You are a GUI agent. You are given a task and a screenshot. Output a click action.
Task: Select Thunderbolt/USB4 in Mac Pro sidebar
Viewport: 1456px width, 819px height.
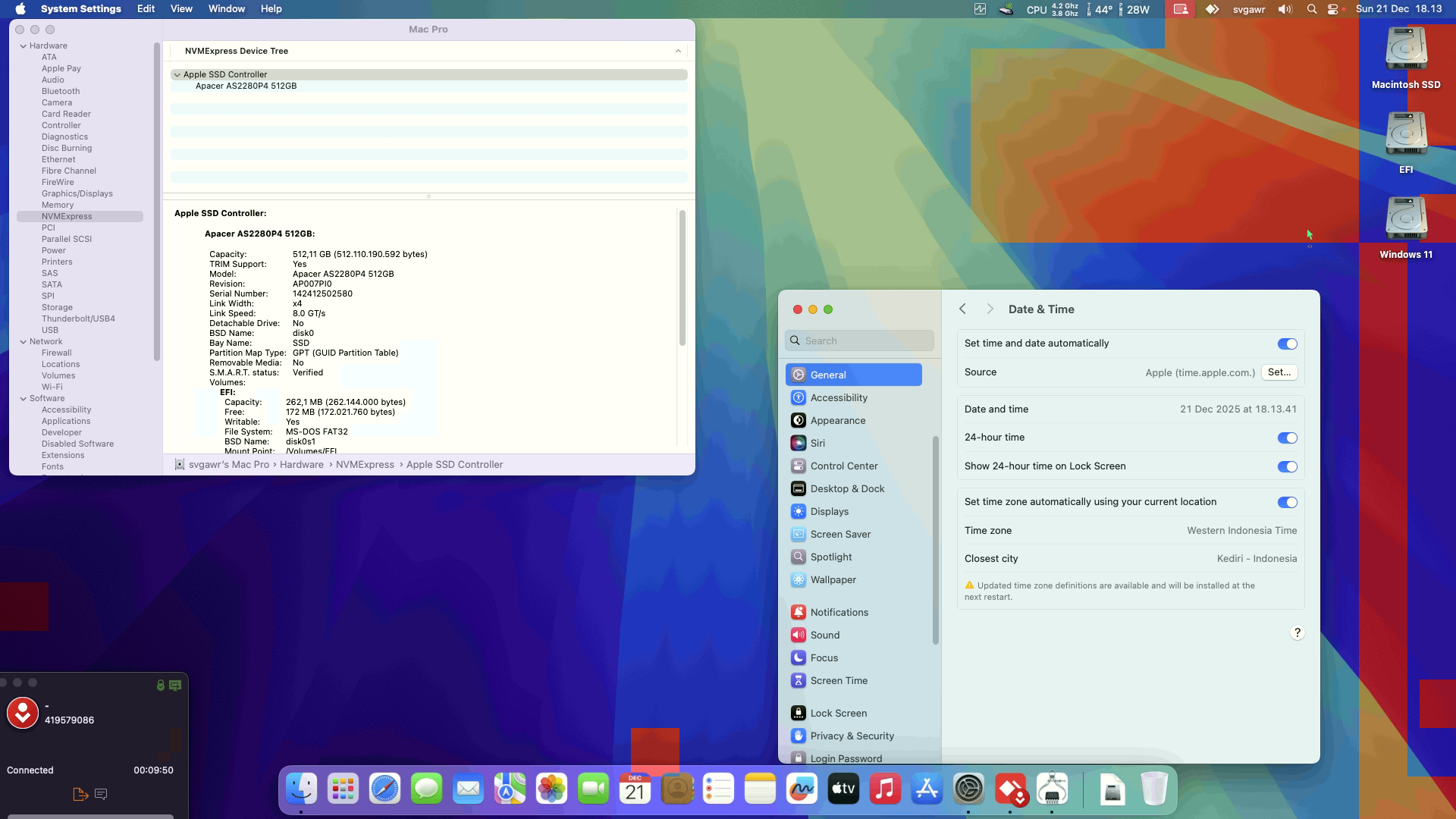[x=78, y=318]
